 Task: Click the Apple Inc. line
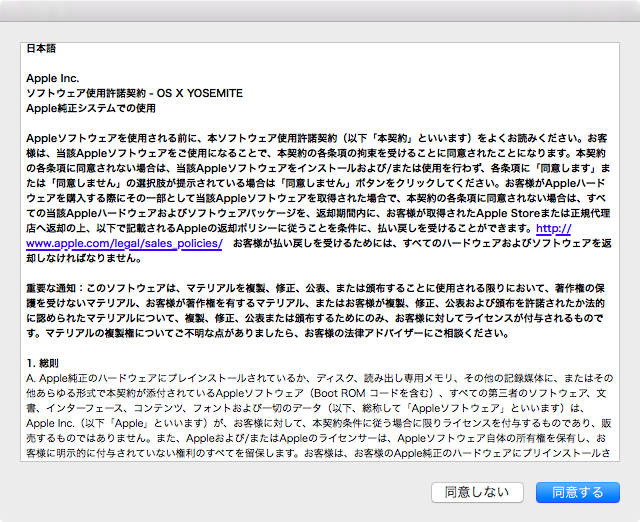click(53, 78)
